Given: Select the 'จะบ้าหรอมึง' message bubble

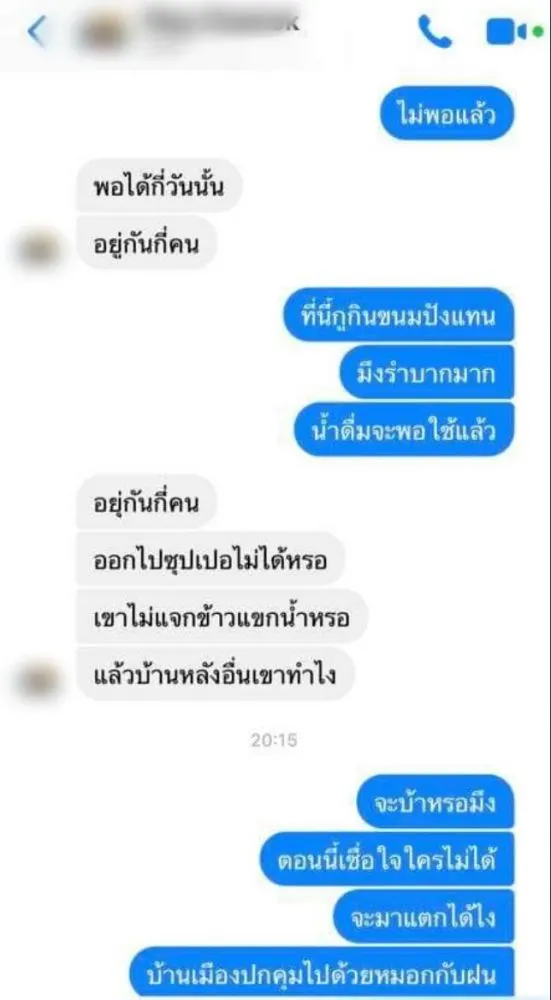Looking at the screenshot, I should point(435,802).
